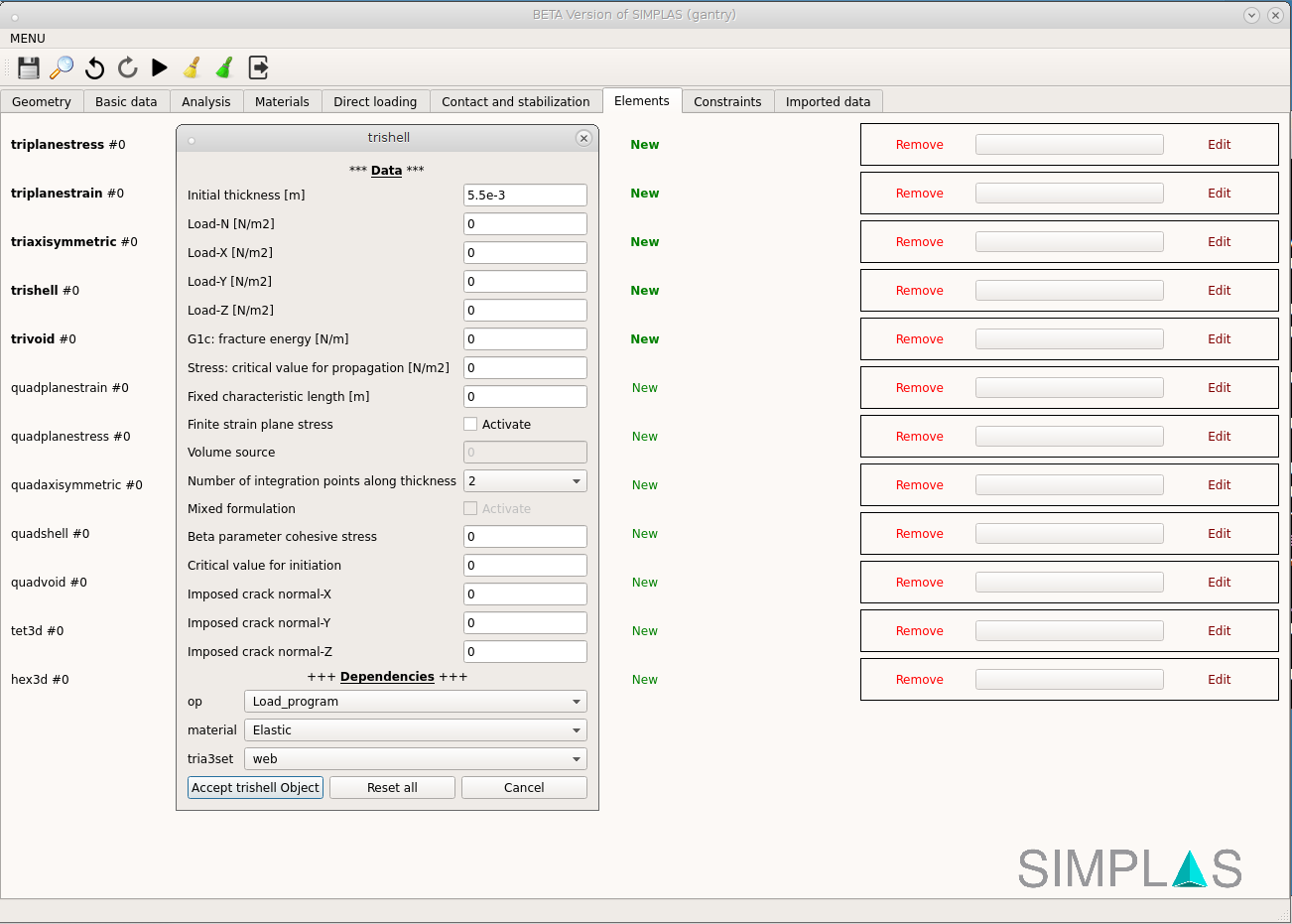Switch to the Materials tab
1292x924 pixels.
pyautogui.click(x=282, y=101)
